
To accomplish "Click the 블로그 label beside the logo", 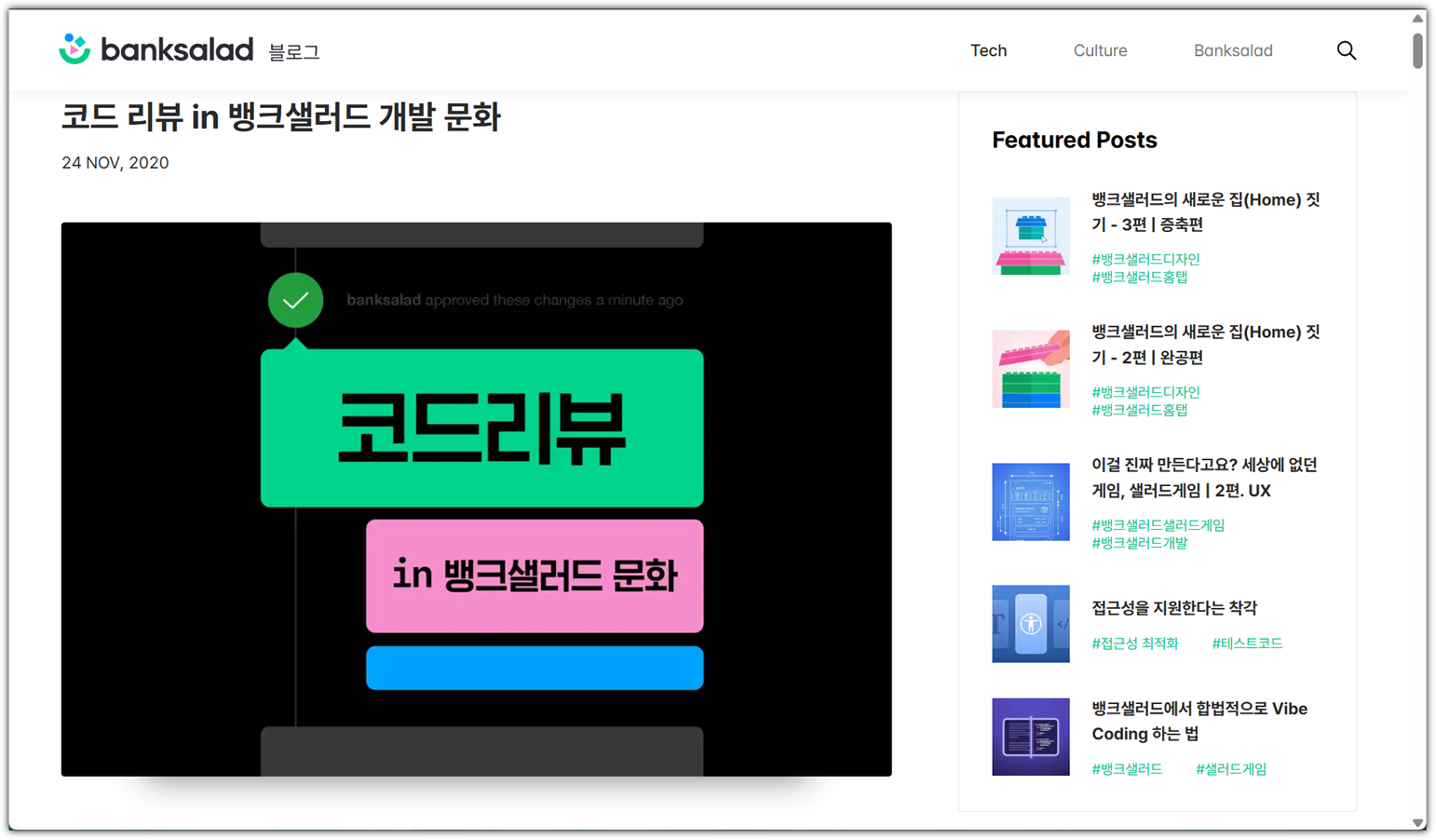I will pos(293,52).
